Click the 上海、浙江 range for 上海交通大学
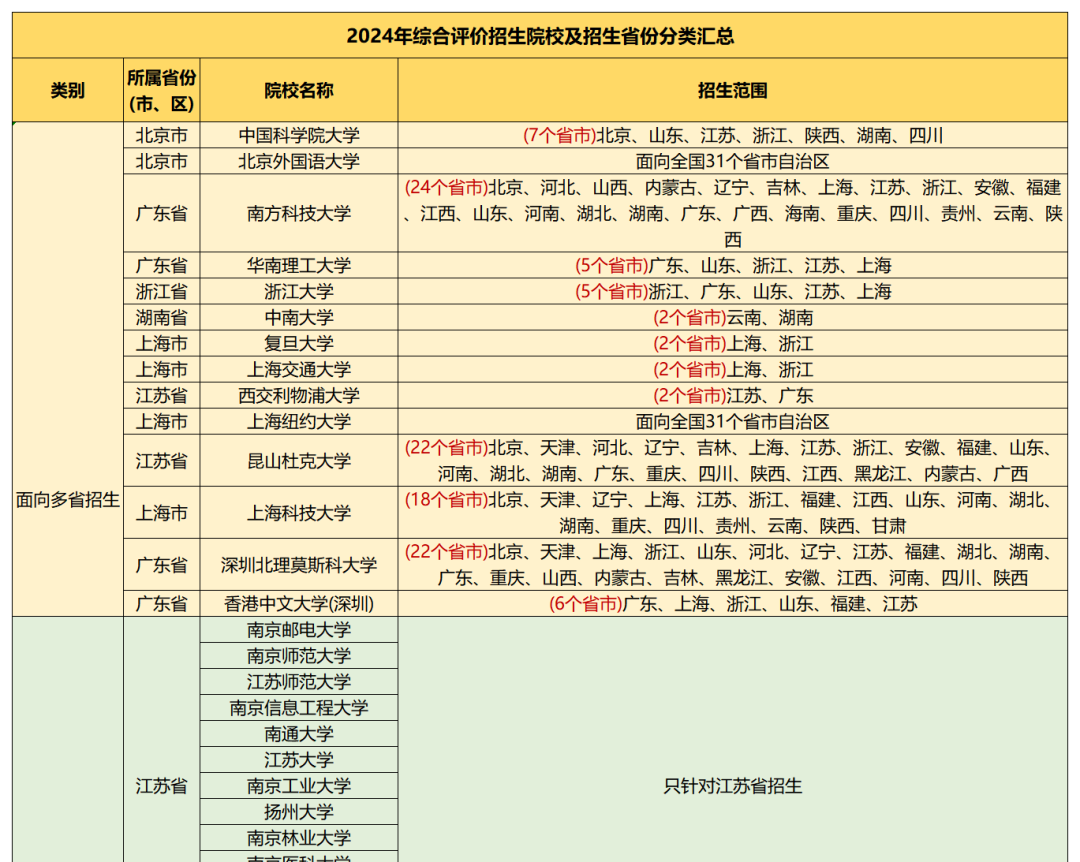 click(x=733, y=369)
